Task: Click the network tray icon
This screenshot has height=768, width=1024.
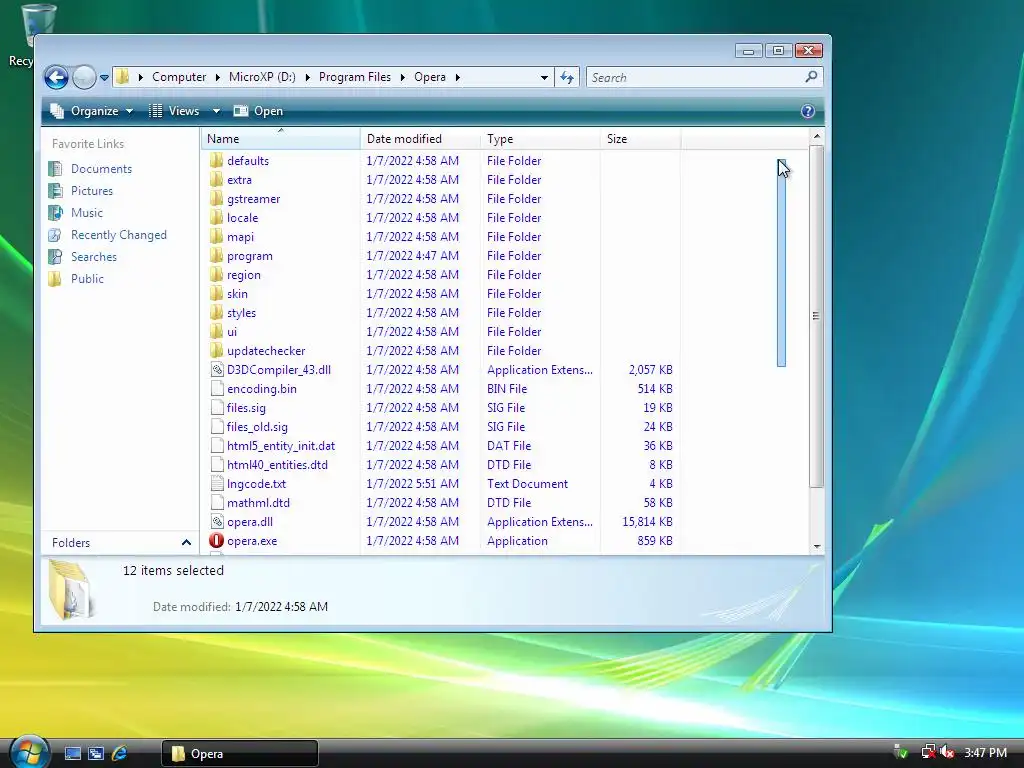Action: [x=927, y=753]
